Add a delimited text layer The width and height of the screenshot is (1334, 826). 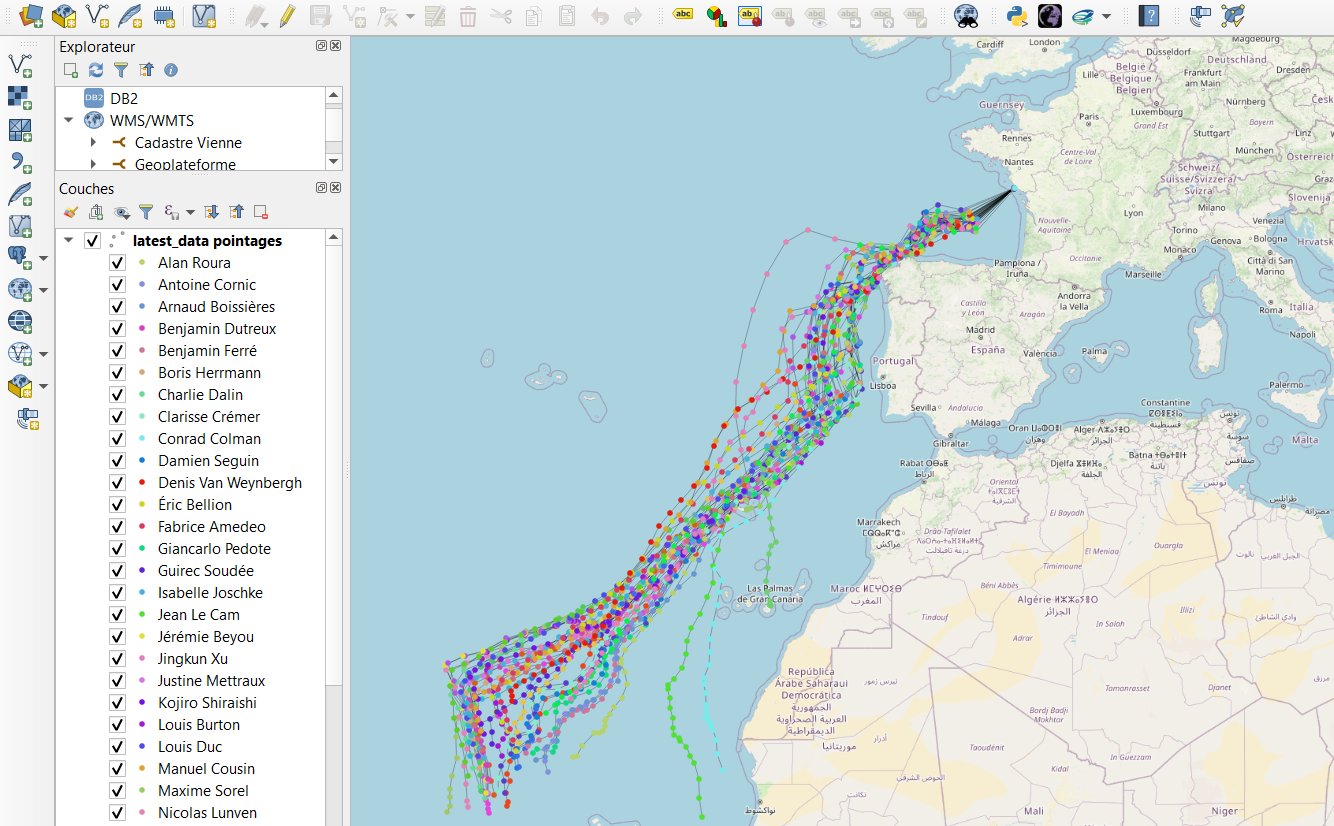pyautogui.click(x=20, y=162)
